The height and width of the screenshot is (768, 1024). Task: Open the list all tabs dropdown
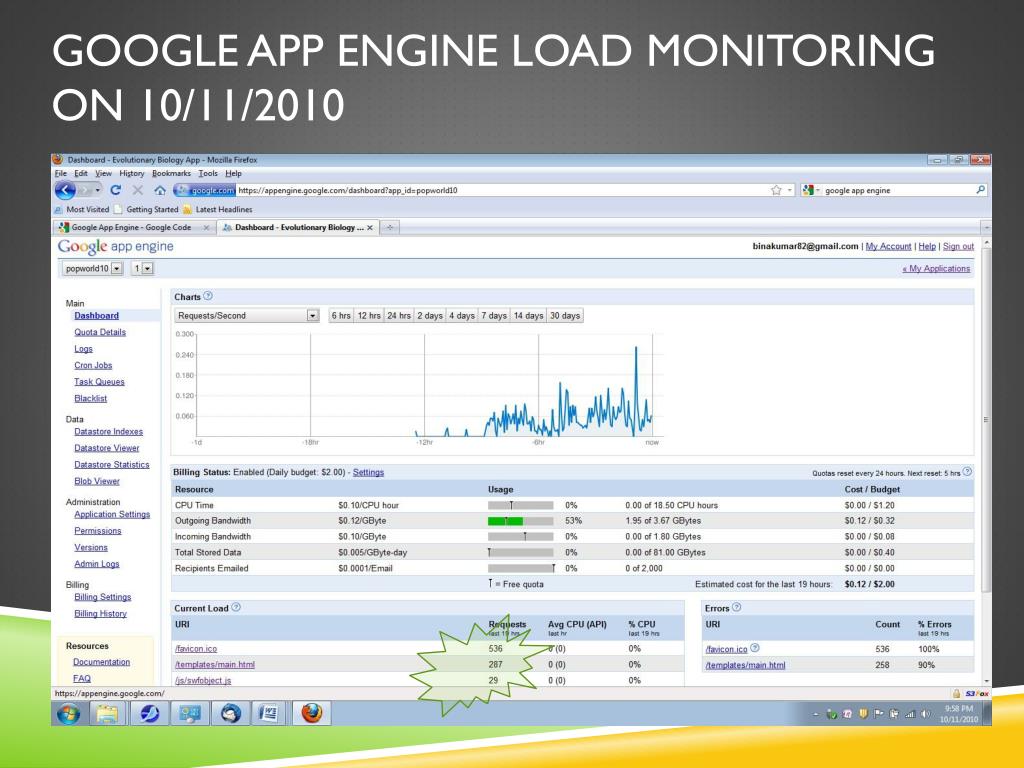986,227
